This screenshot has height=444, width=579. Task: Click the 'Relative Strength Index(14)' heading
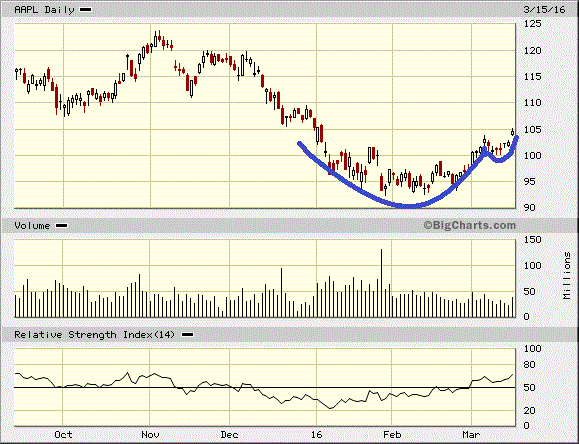click(94, 335)
